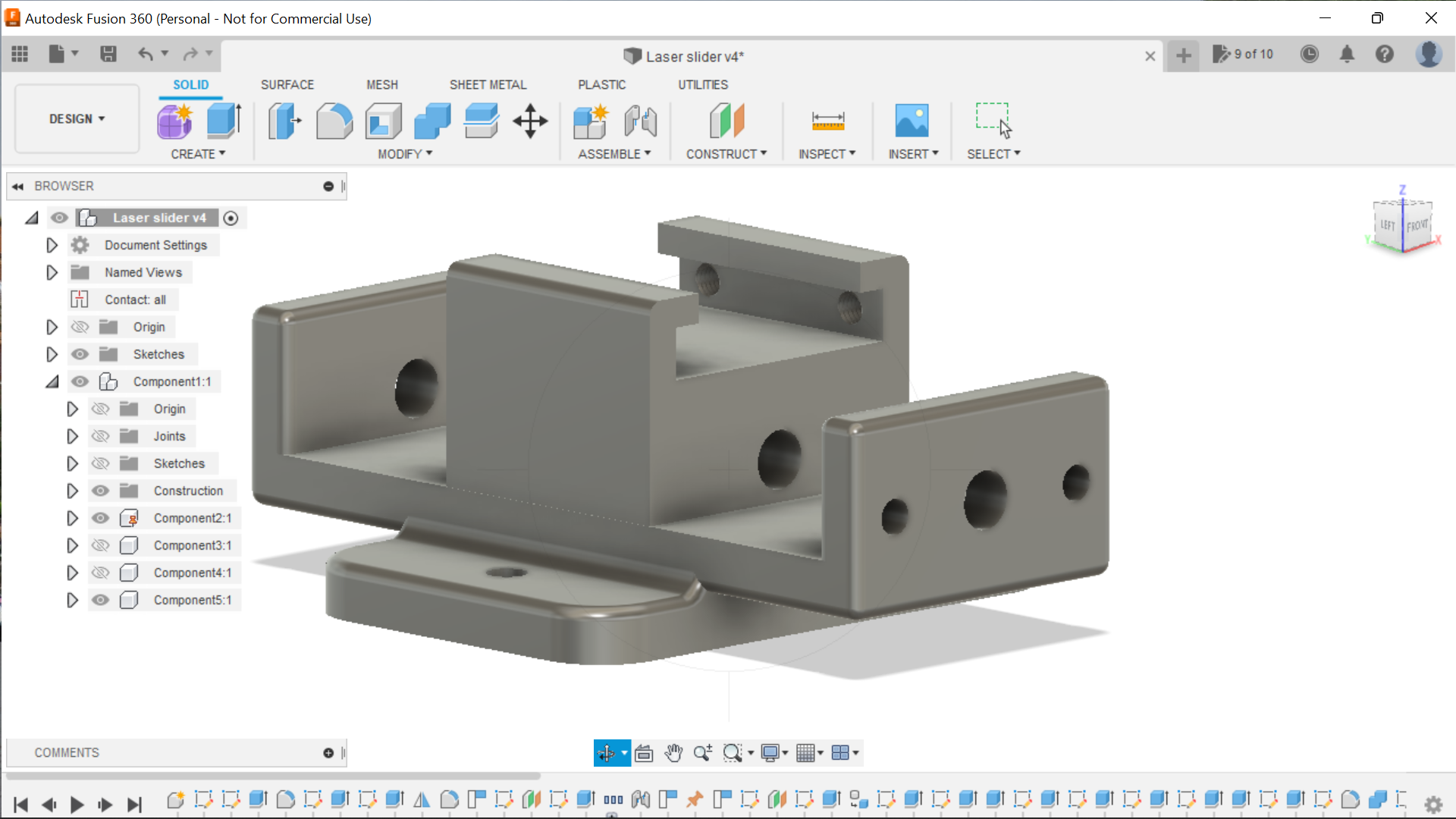Activate Laser slider v4 radio button
Screen dimensions: 1456x819
[231, 218]
